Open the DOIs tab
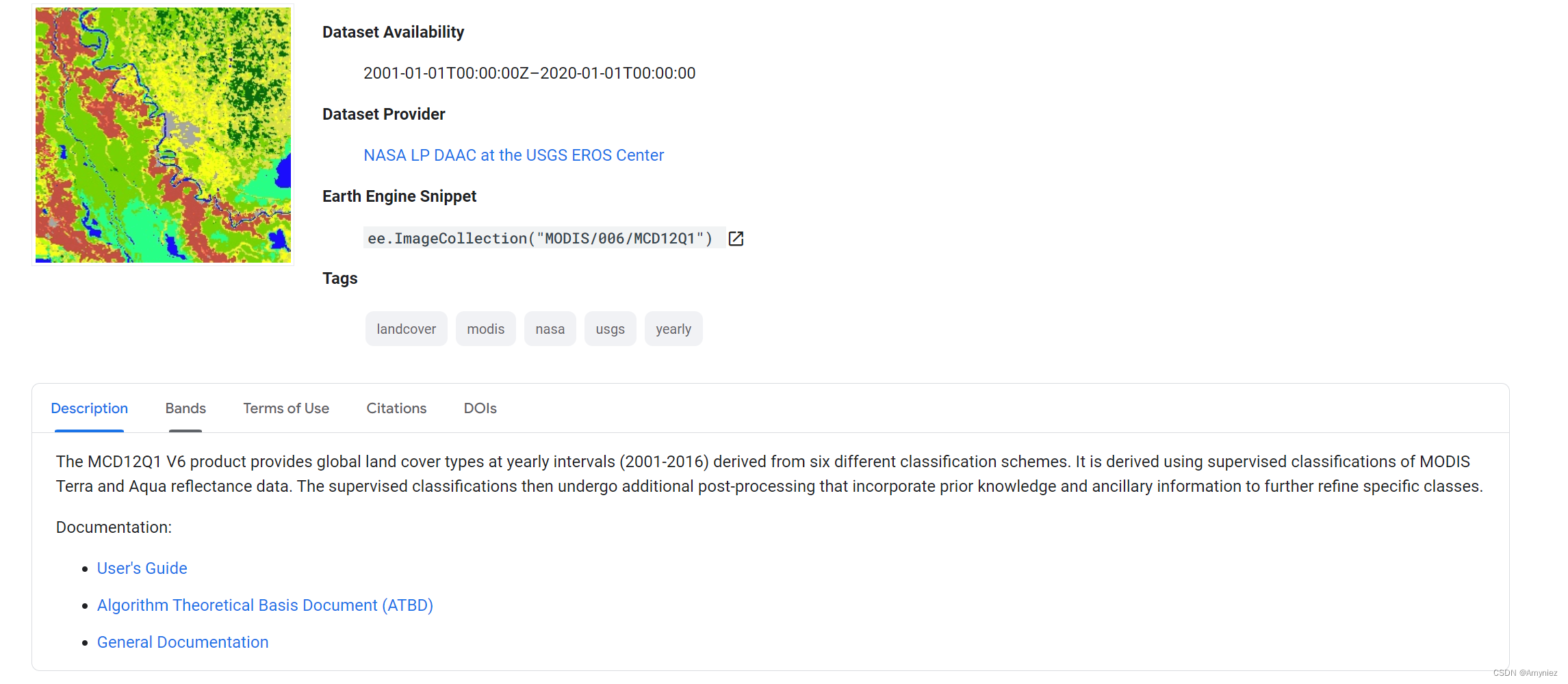 point(480,408)
